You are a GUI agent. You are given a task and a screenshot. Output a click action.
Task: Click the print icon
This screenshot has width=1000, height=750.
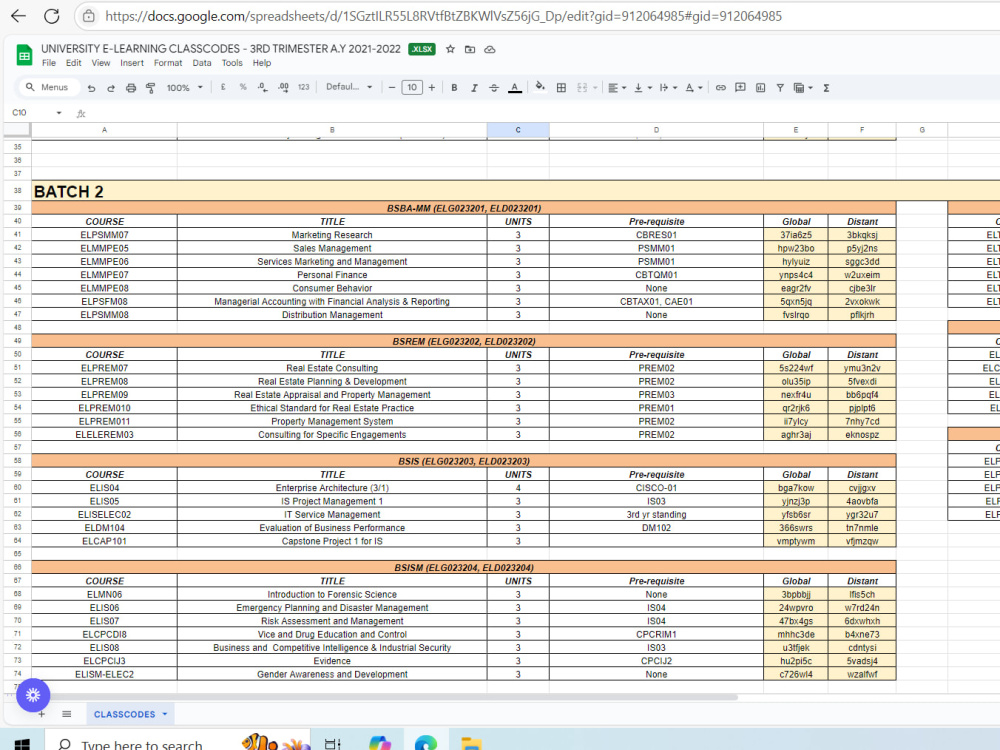[131, 88]
